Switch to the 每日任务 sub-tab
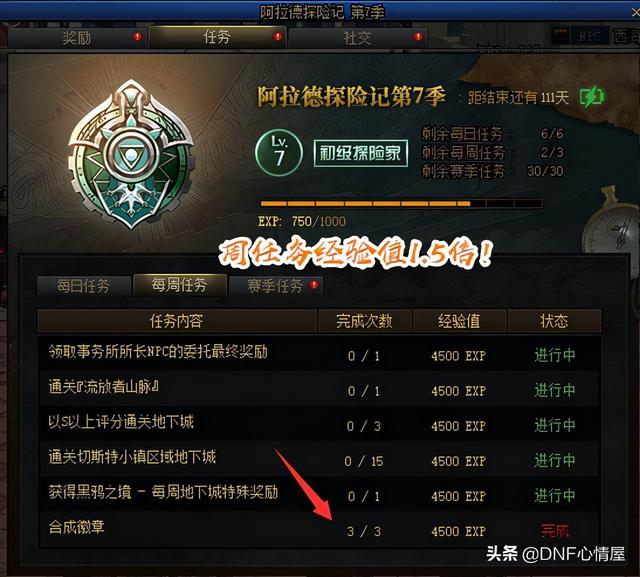Image resolution: width=640 pixels, height=577 pixels. 84,286
